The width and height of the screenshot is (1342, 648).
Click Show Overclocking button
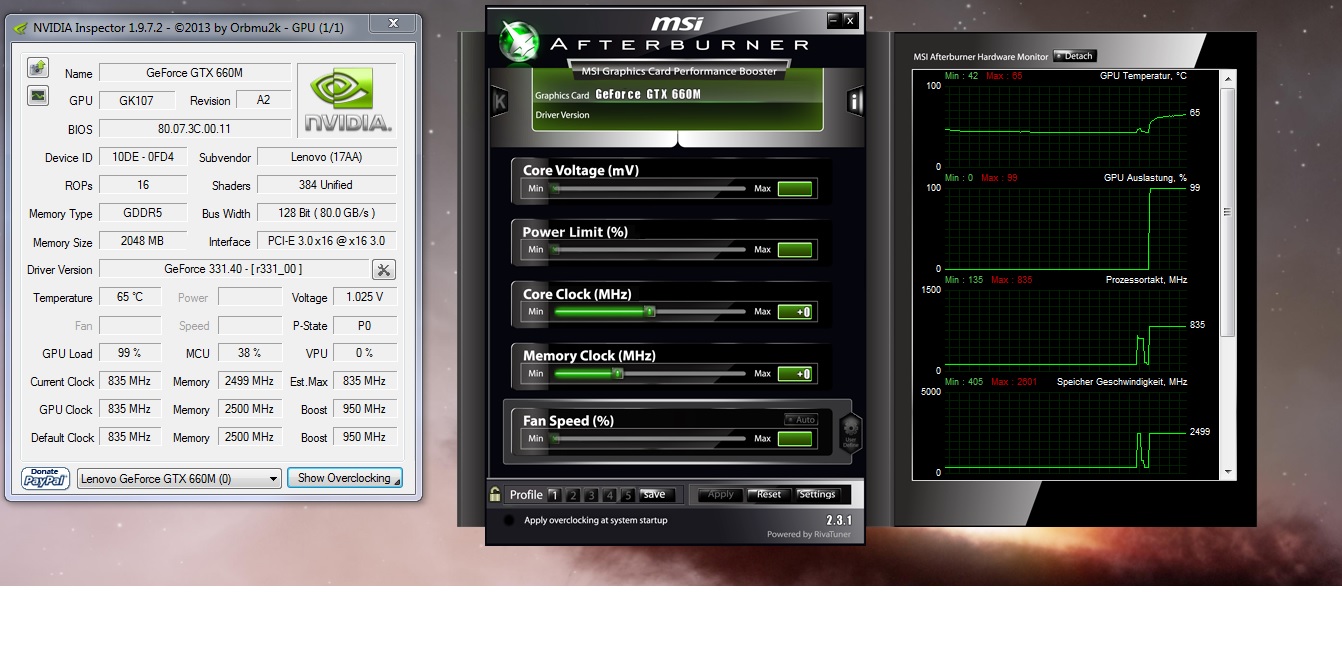coord(345,478)
